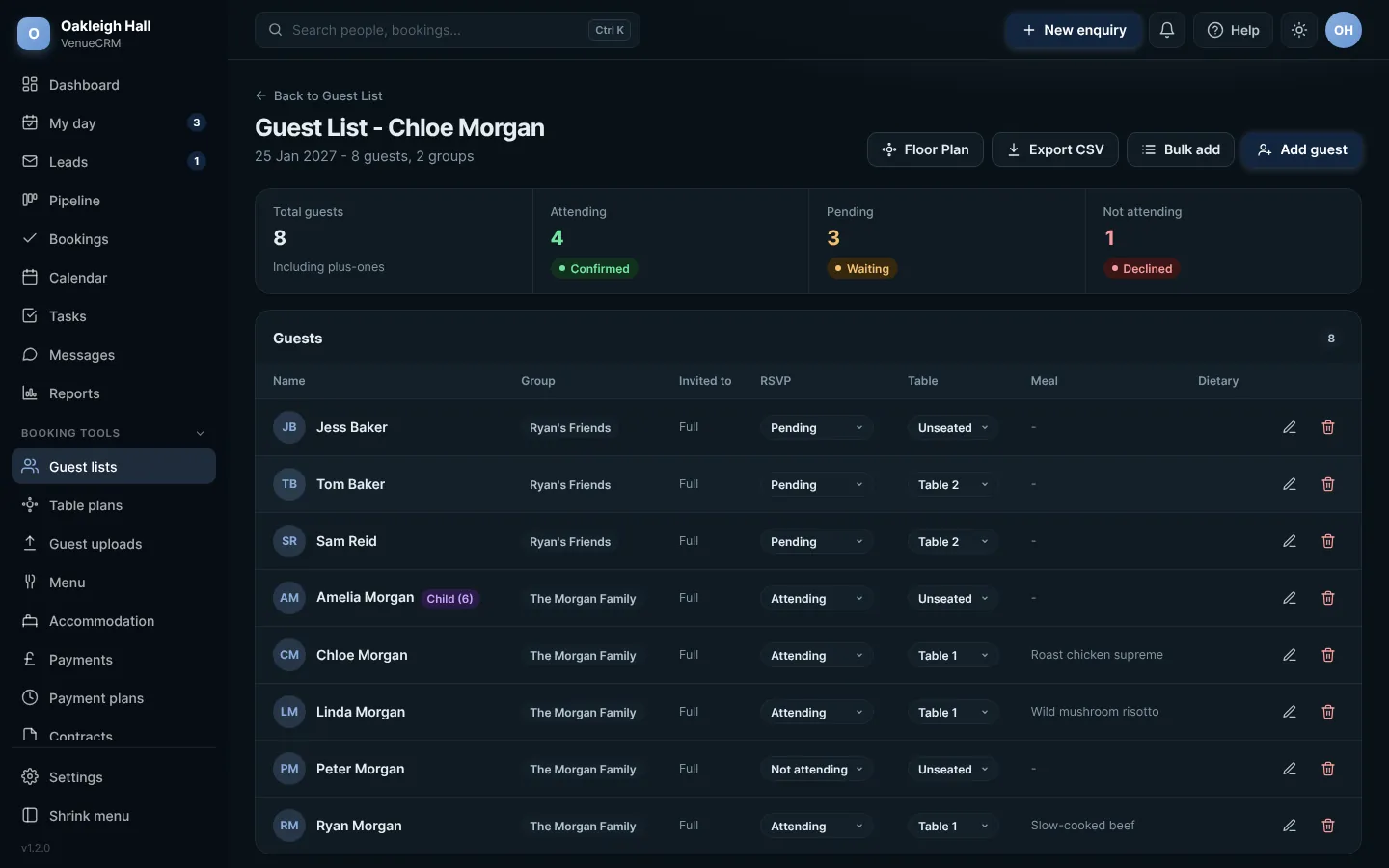Go back to Guest List link
The height and width of the screenshot is (868, 1389).
pyautogui.click(x=318, y=95)
